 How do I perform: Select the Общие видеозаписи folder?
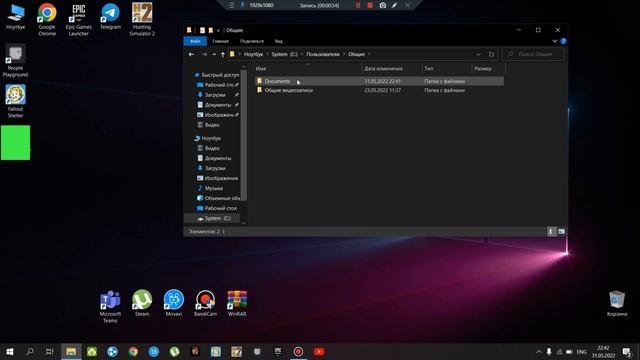pyautogui.click(x=289, y=90)
